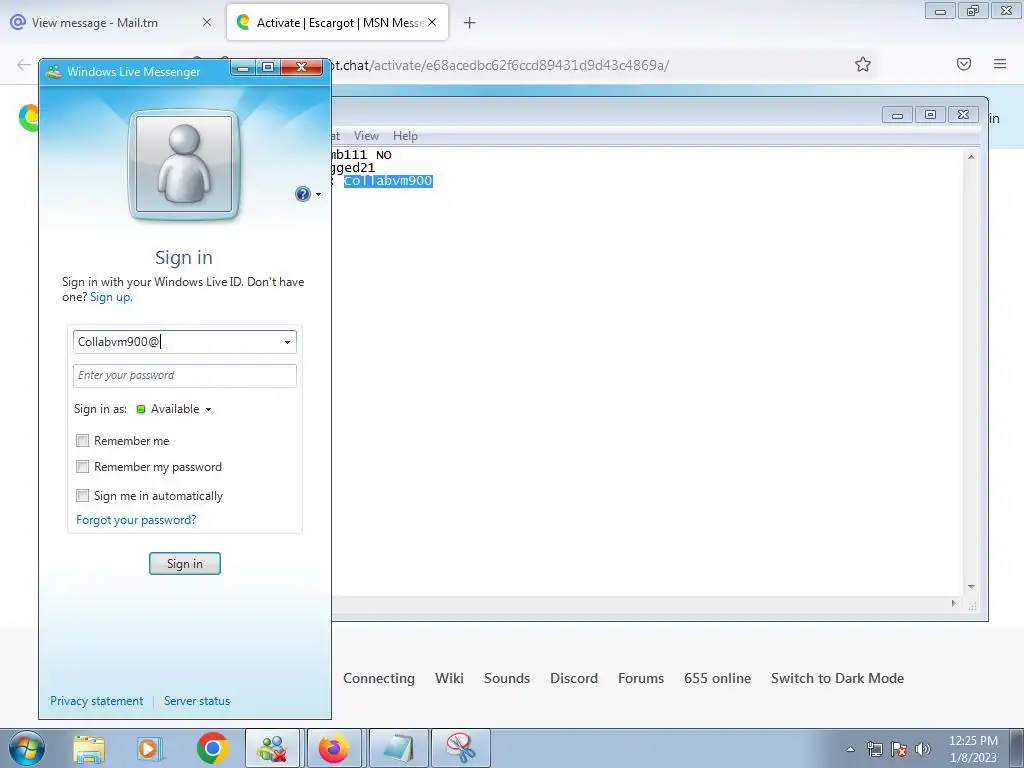Switch to Dark Mode on the page
The width and height of the screenshot is (1024, 768).
pos(837,678)
